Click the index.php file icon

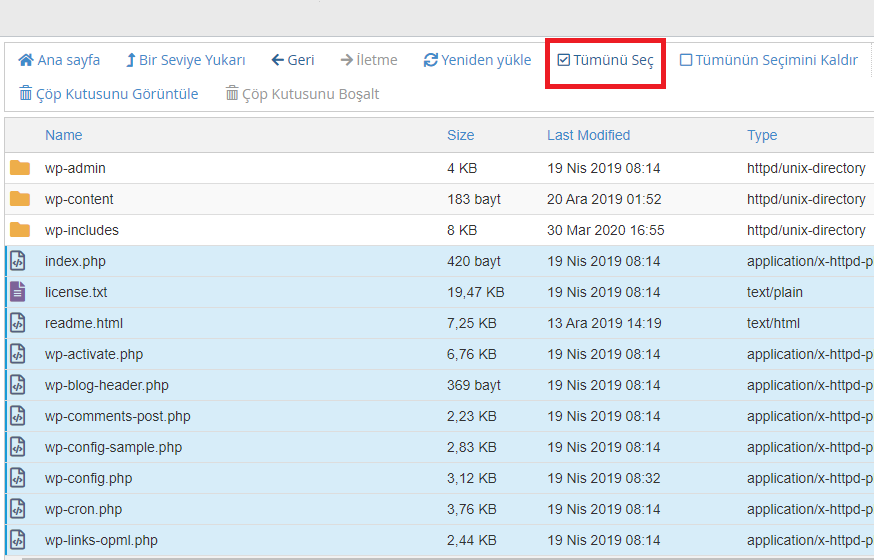click(18, 261)
